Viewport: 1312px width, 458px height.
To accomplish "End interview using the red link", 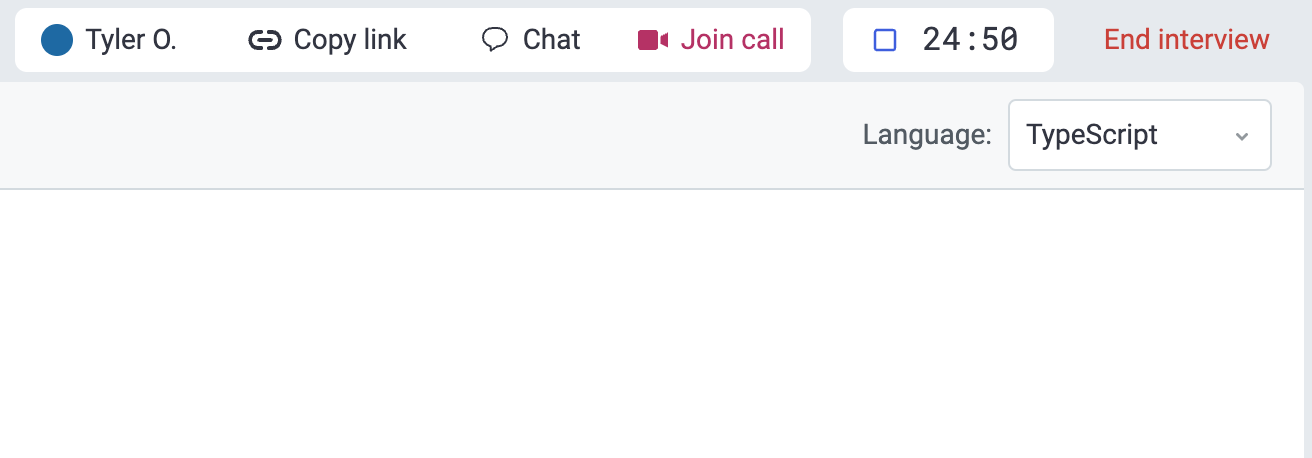I will pyautogui.click(x=1187, y=40).
